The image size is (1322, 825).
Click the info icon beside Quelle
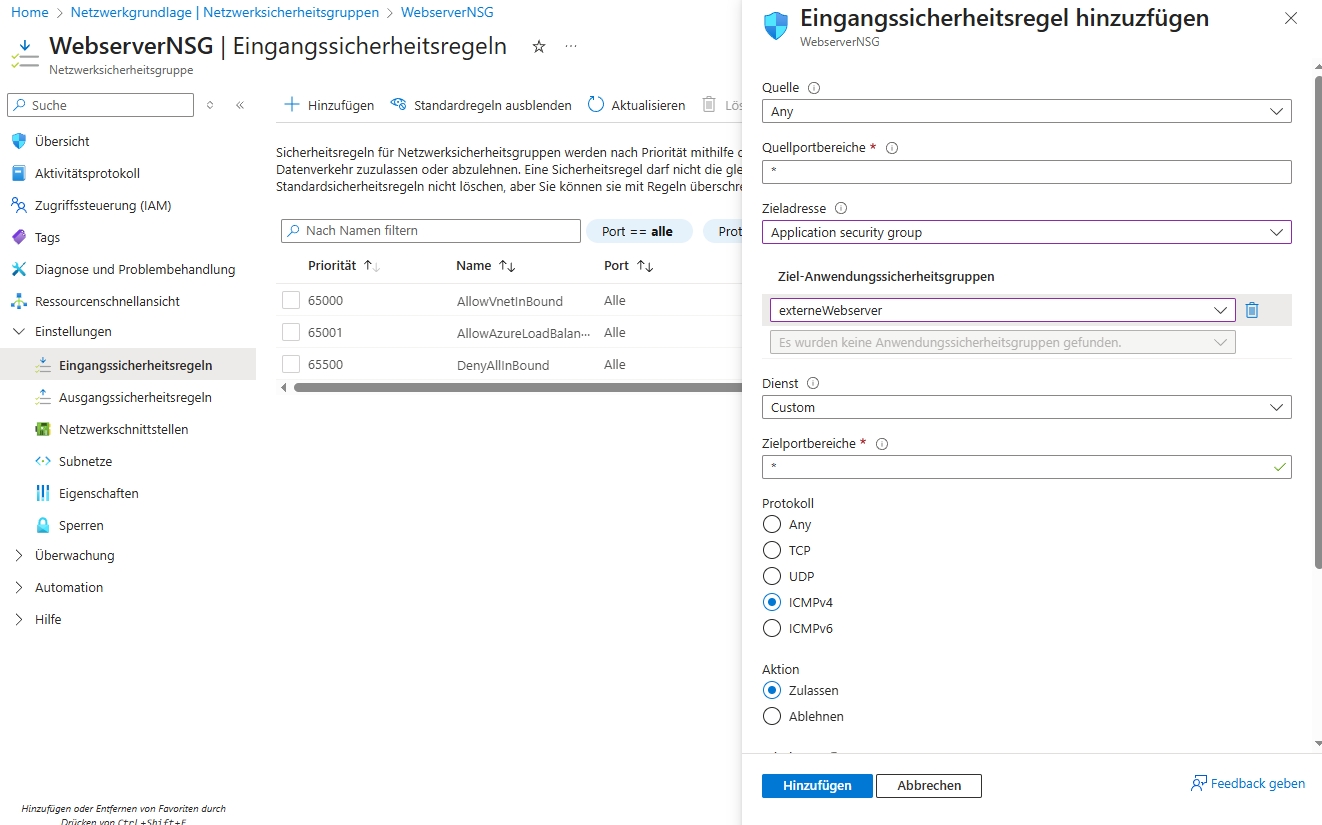tap(813, 88)
